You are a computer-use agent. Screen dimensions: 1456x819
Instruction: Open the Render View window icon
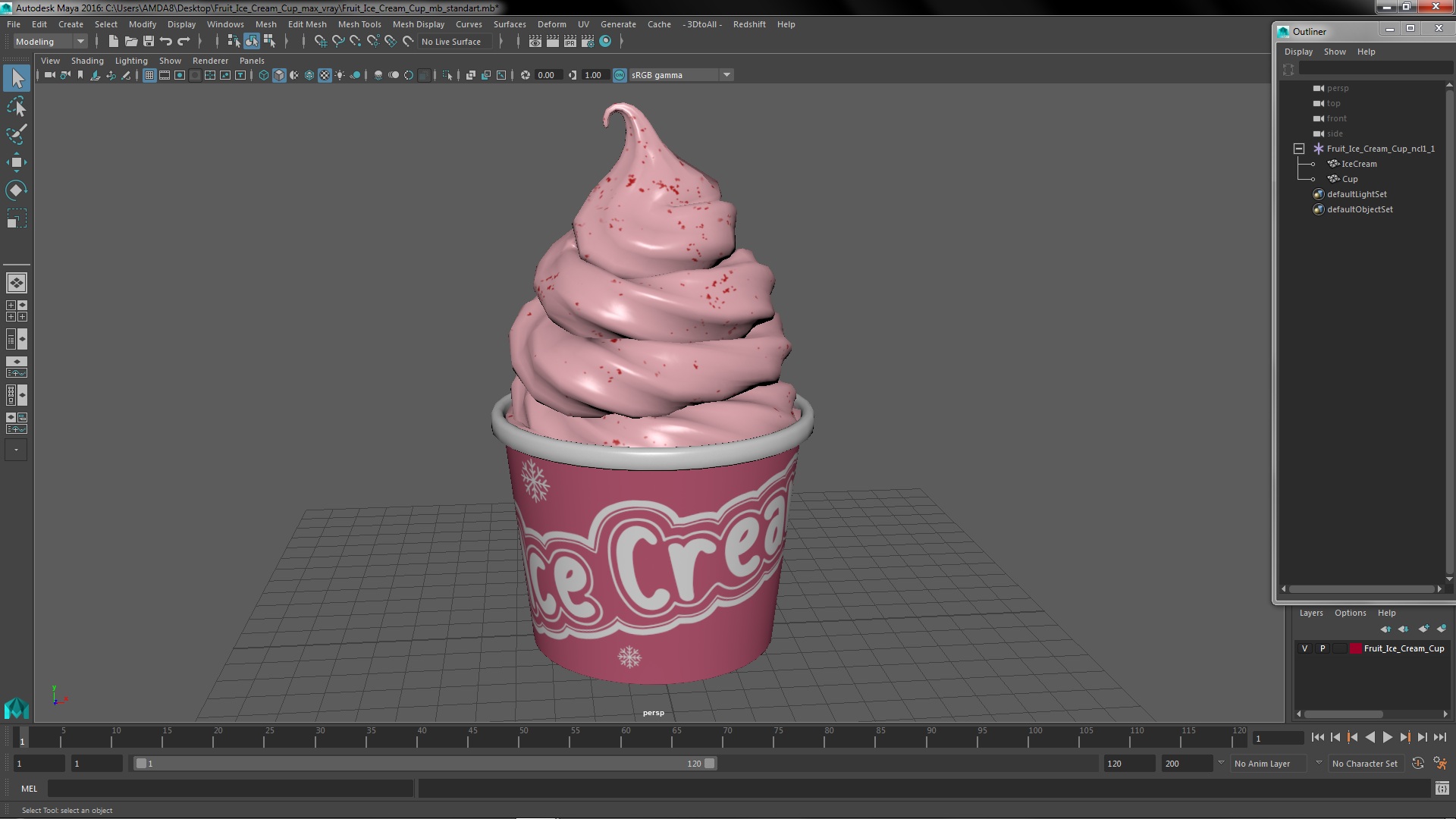pos(535,42)
